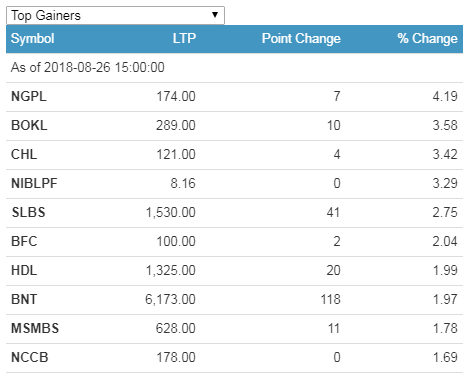This screenshot has height=373, width=472.
Task: Open the BOKL stock symbol
Action: (29, 125)
